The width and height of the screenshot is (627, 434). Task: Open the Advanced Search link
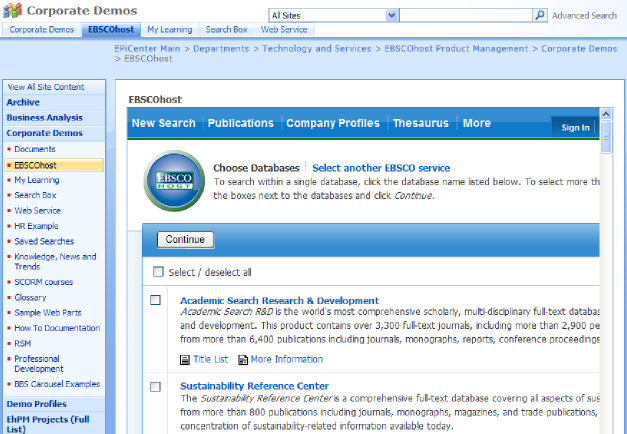[x=584, y=15]
